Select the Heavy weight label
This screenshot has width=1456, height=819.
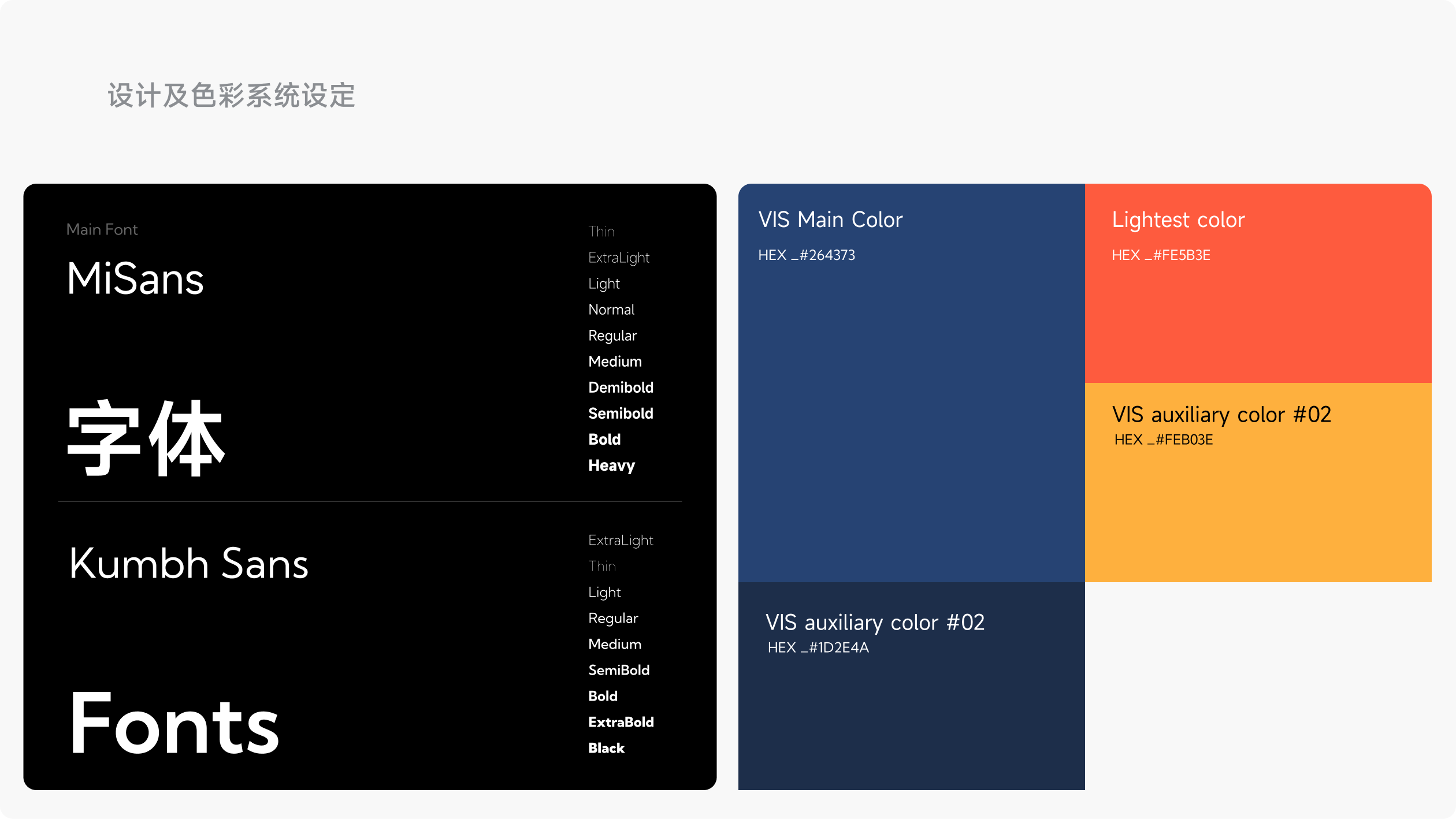[x=611, y=466]
